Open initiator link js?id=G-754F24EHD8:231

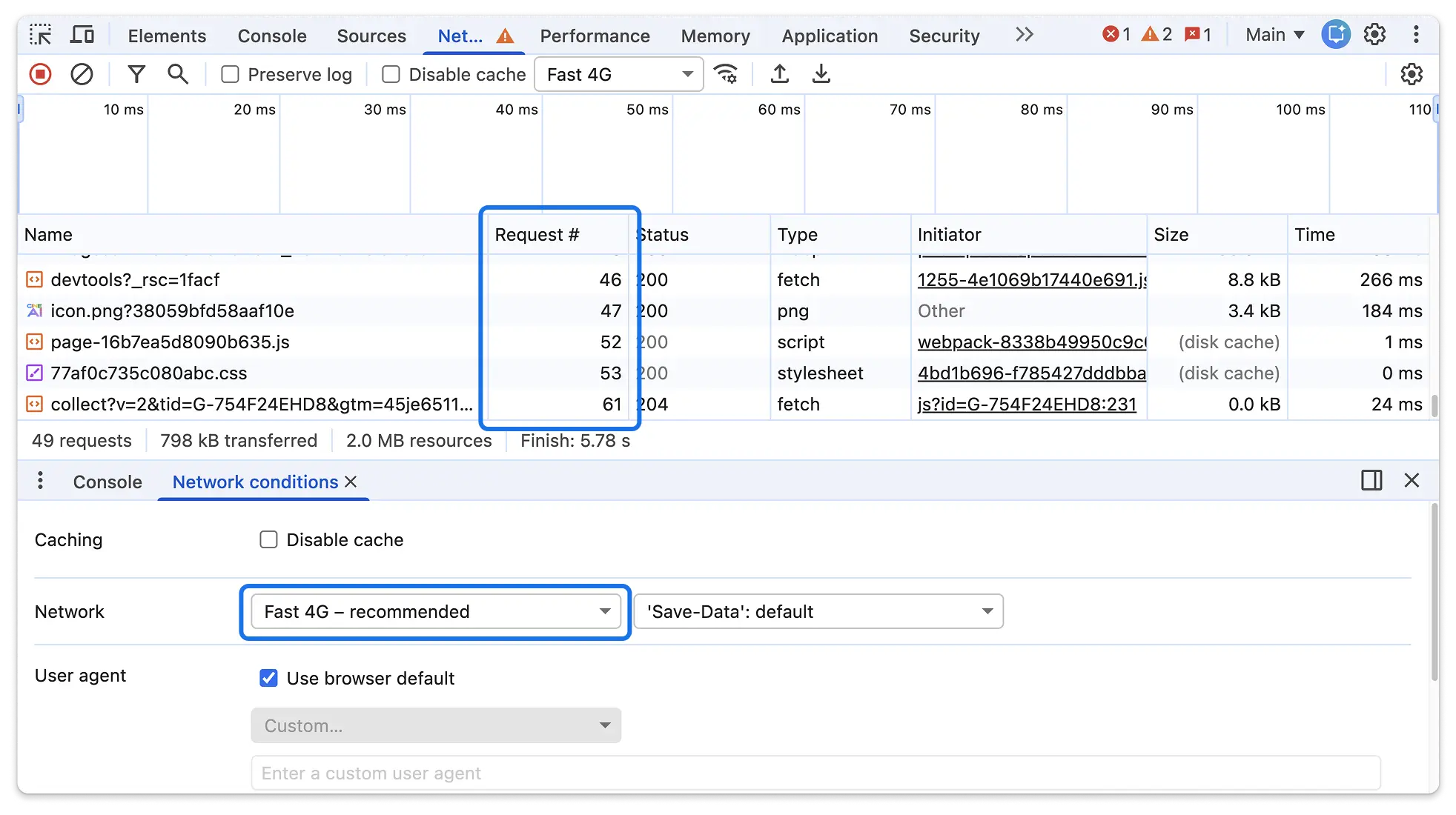pyautogui.click(x=1027, y=404)
